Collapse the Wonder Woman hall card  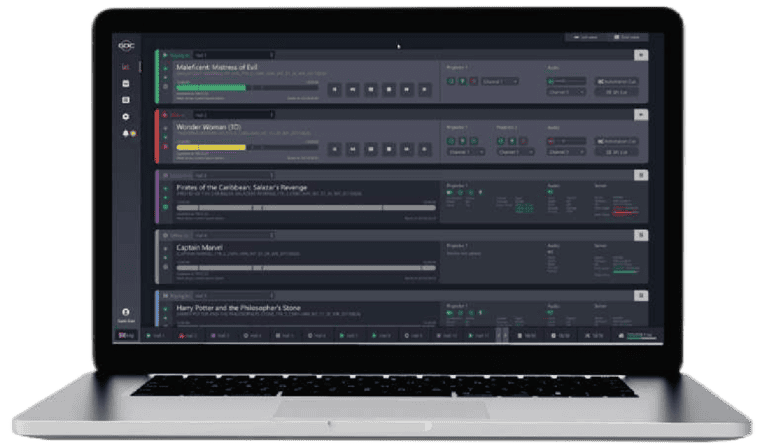point(641,115)
